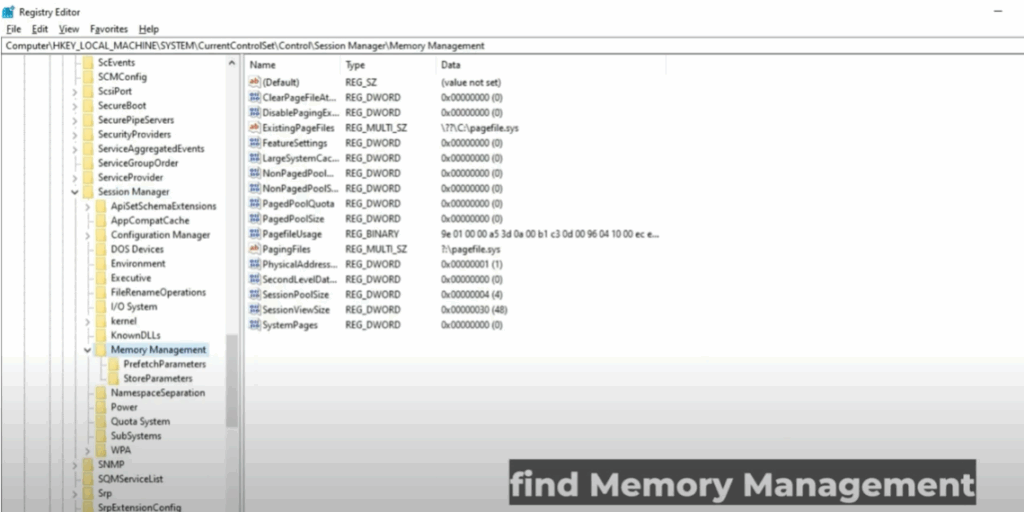Expand the SecureBoot tree node
This screenshot has width=1024, height=512.
coord(74,106)
